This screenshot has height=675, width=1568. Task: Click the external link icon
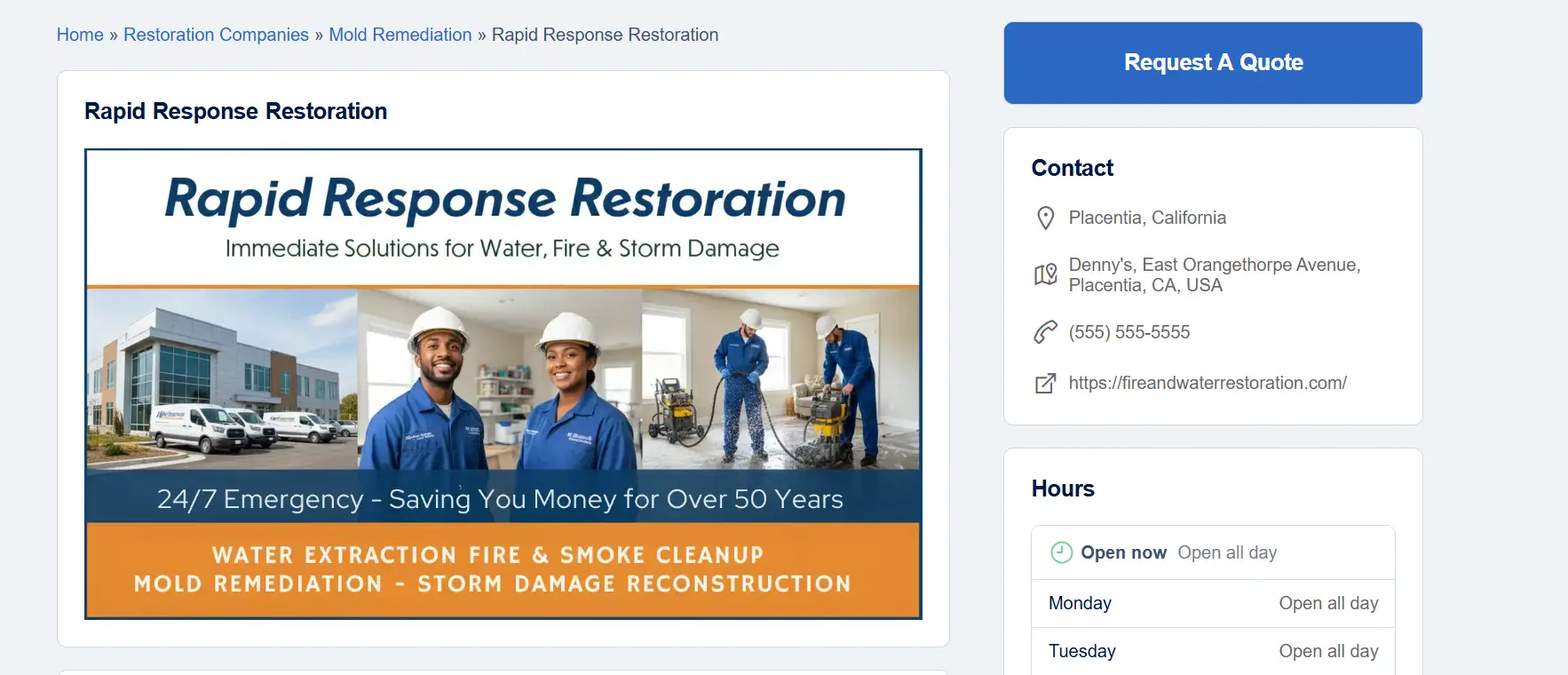[1046, 384]
